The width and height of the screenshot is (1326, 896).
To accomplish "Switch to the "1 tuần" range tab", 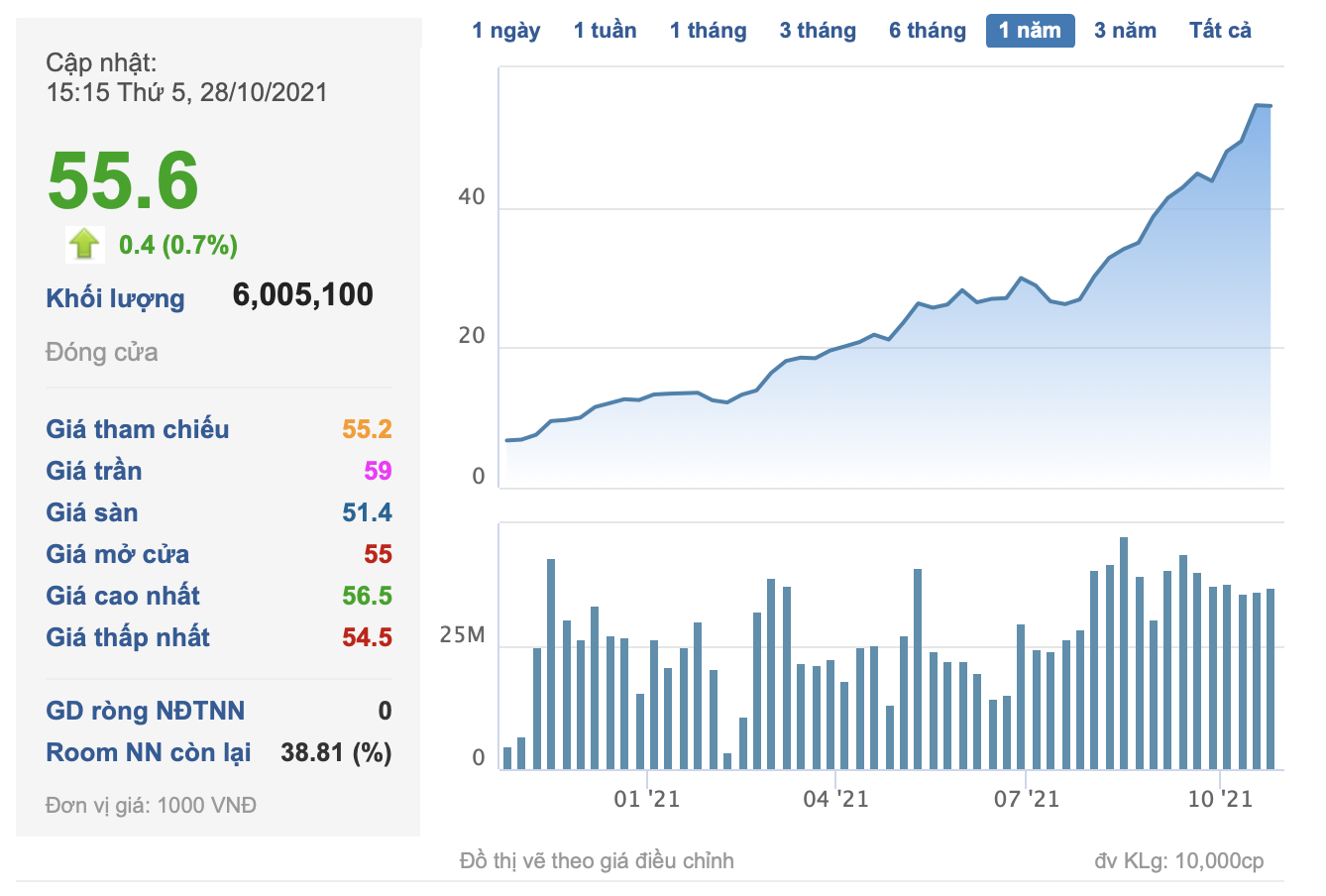I will click(605, 31).
